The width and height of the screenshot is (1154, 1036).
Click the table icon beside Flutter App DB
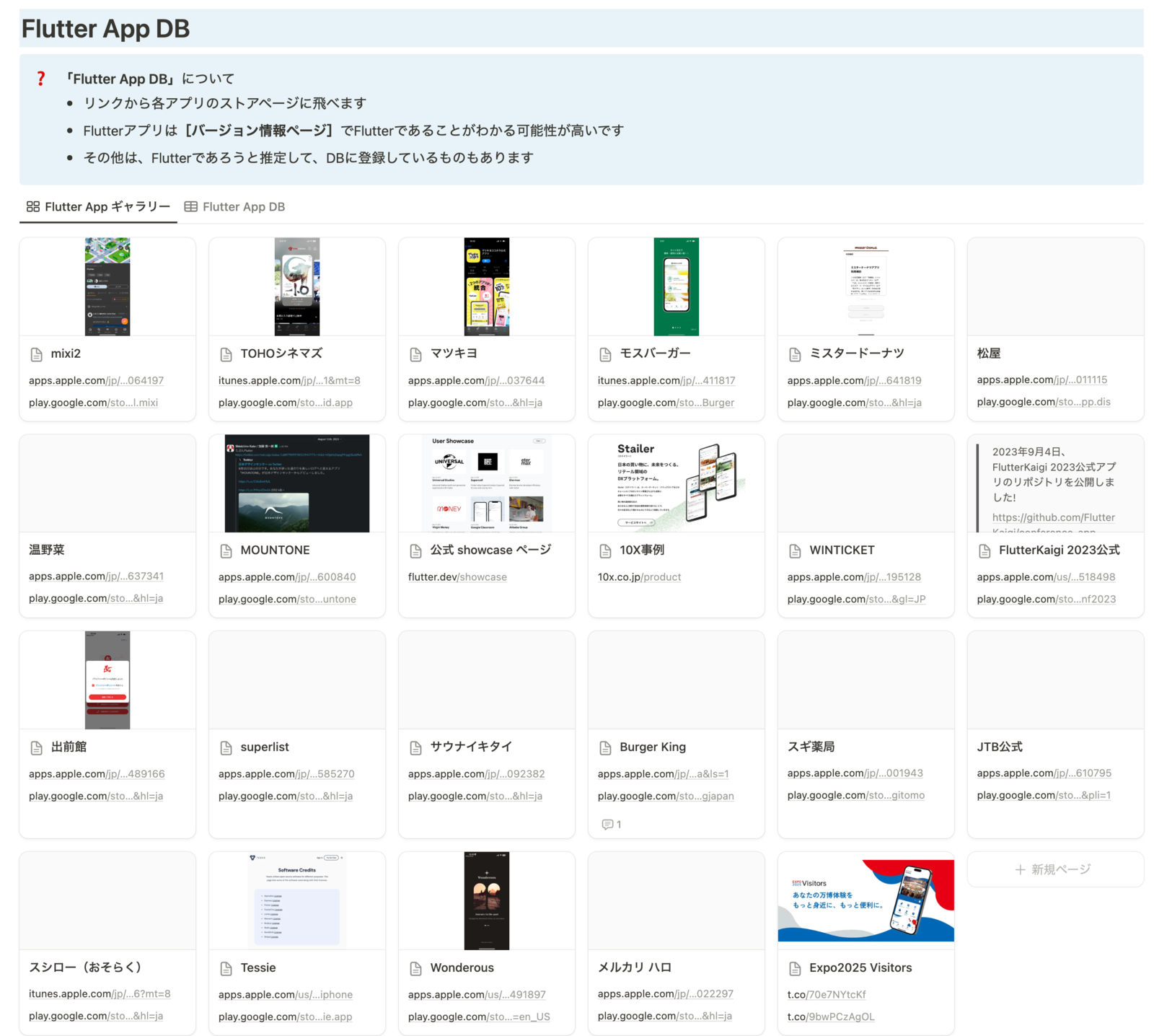click(x=190, y=206)
